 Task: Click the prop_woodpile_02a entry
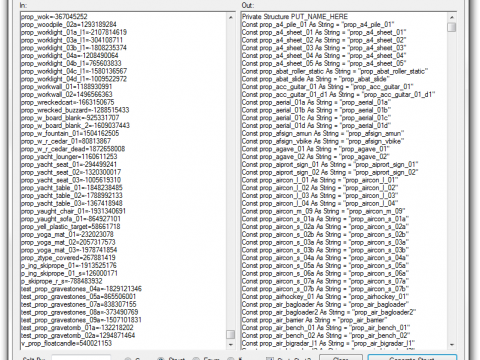pyautogui.click(x=69, y=24)
